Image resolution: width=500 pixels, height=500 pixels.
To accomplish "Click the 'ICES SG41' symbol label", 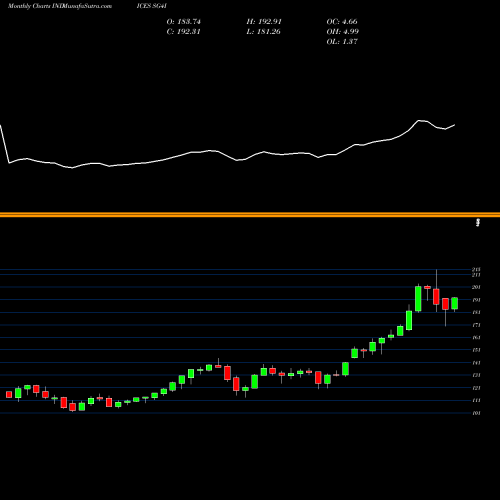I will pyautogui.click(x=152, y=6).
